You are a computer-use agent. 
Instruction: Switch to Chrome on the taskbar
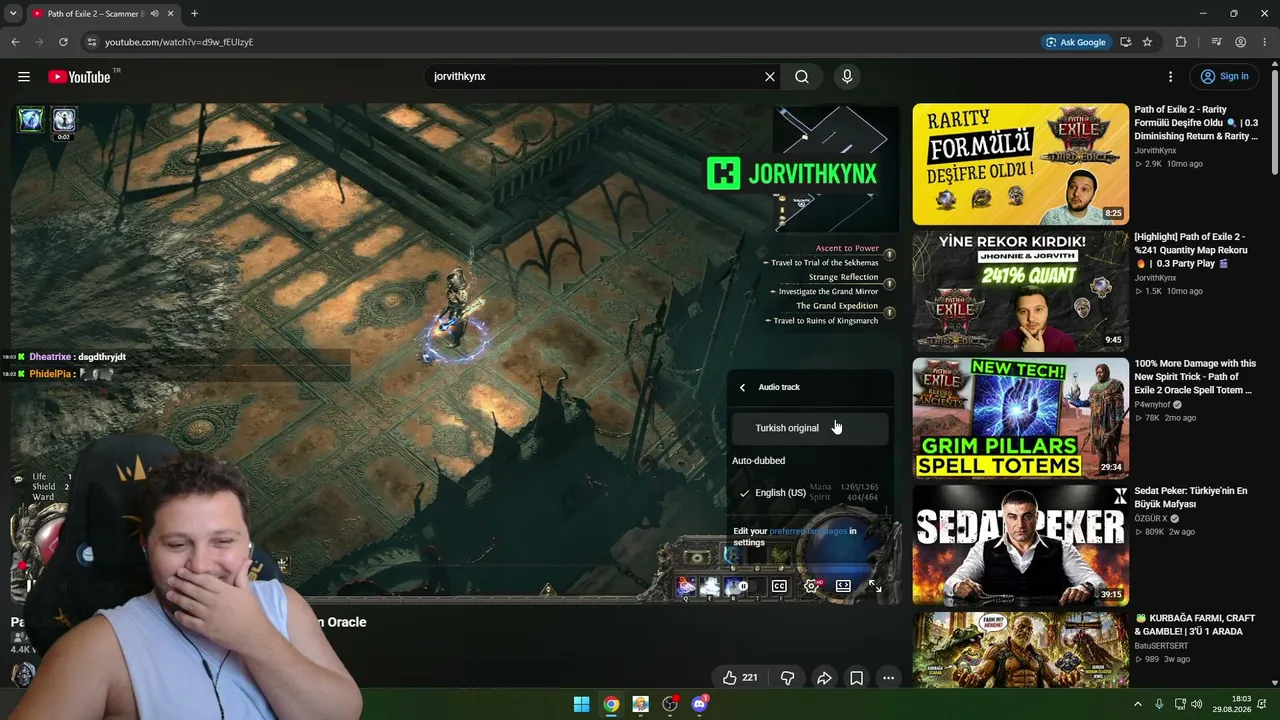point(611,704)
